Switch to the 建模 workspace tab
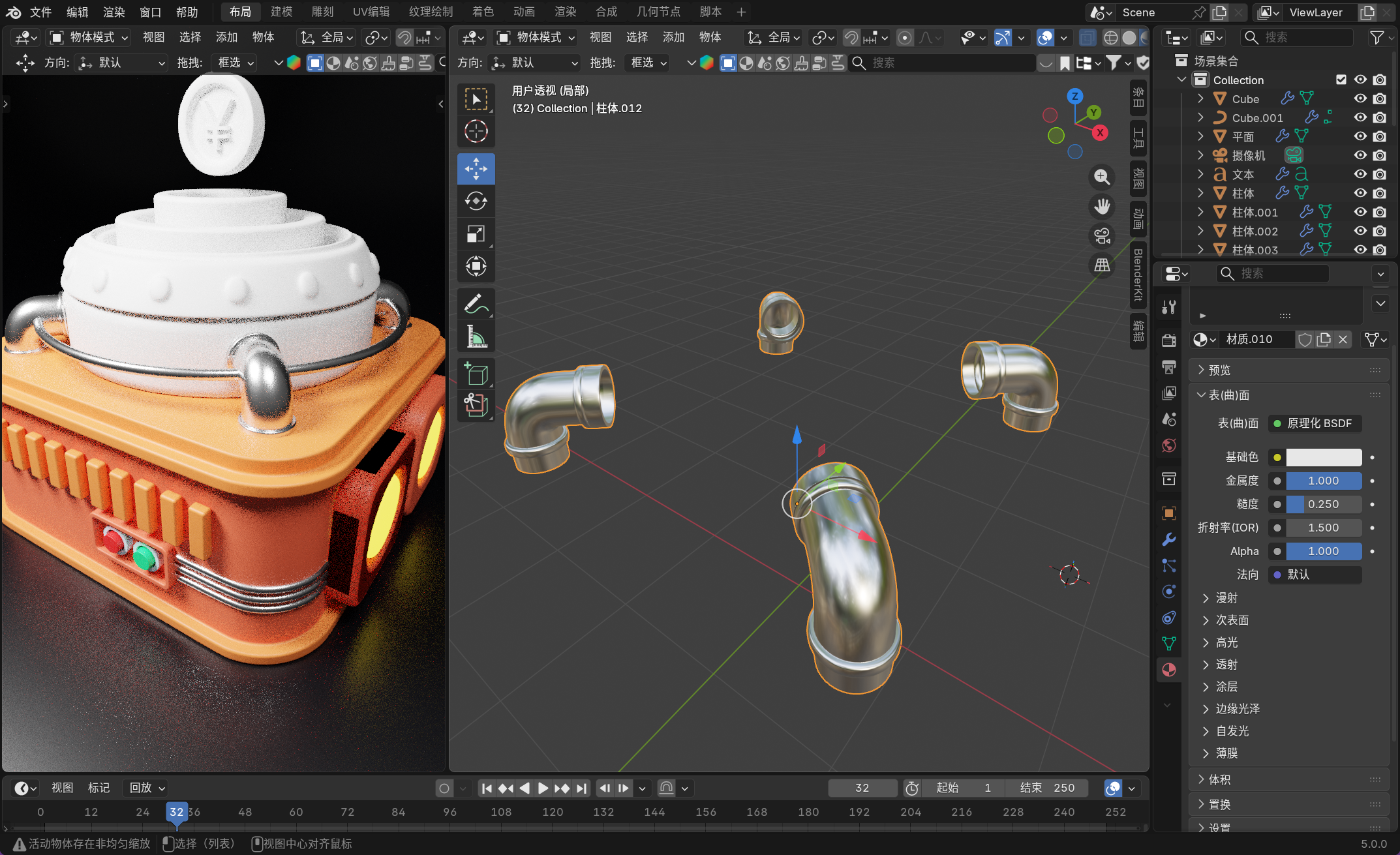The height and width of the screenshot is (855, 1400). tap(281, 12)
